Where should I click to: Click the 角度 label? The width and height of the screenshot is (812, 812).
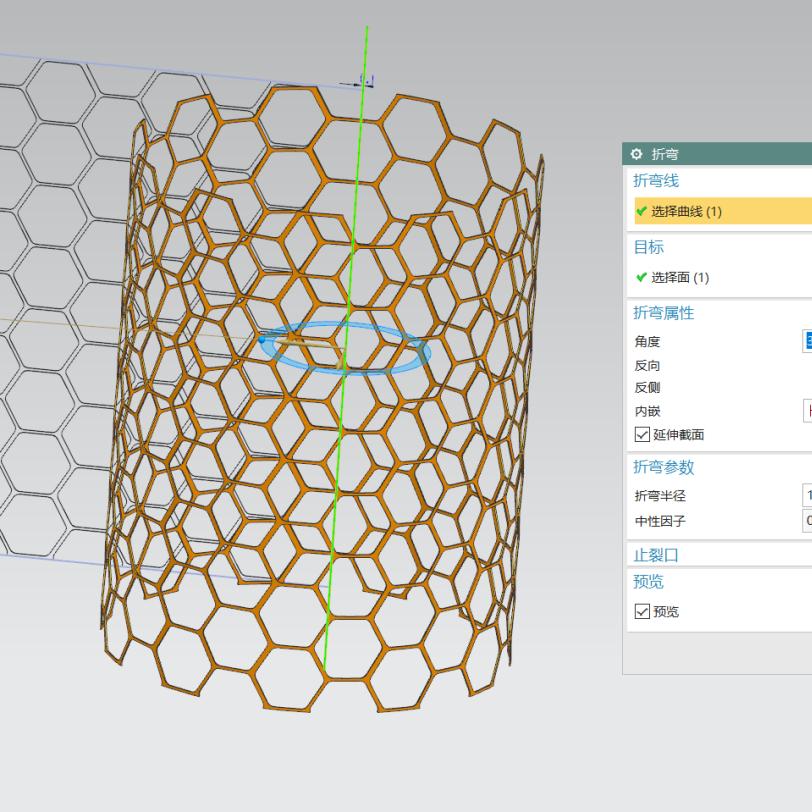pos(647,342)
